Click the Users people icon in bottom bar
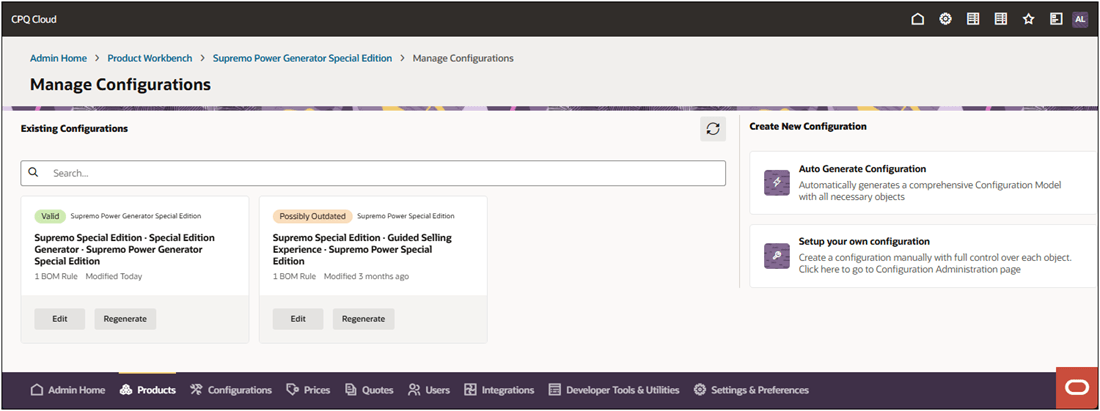The image size is (1100, 411). click(x=415, y=390)
